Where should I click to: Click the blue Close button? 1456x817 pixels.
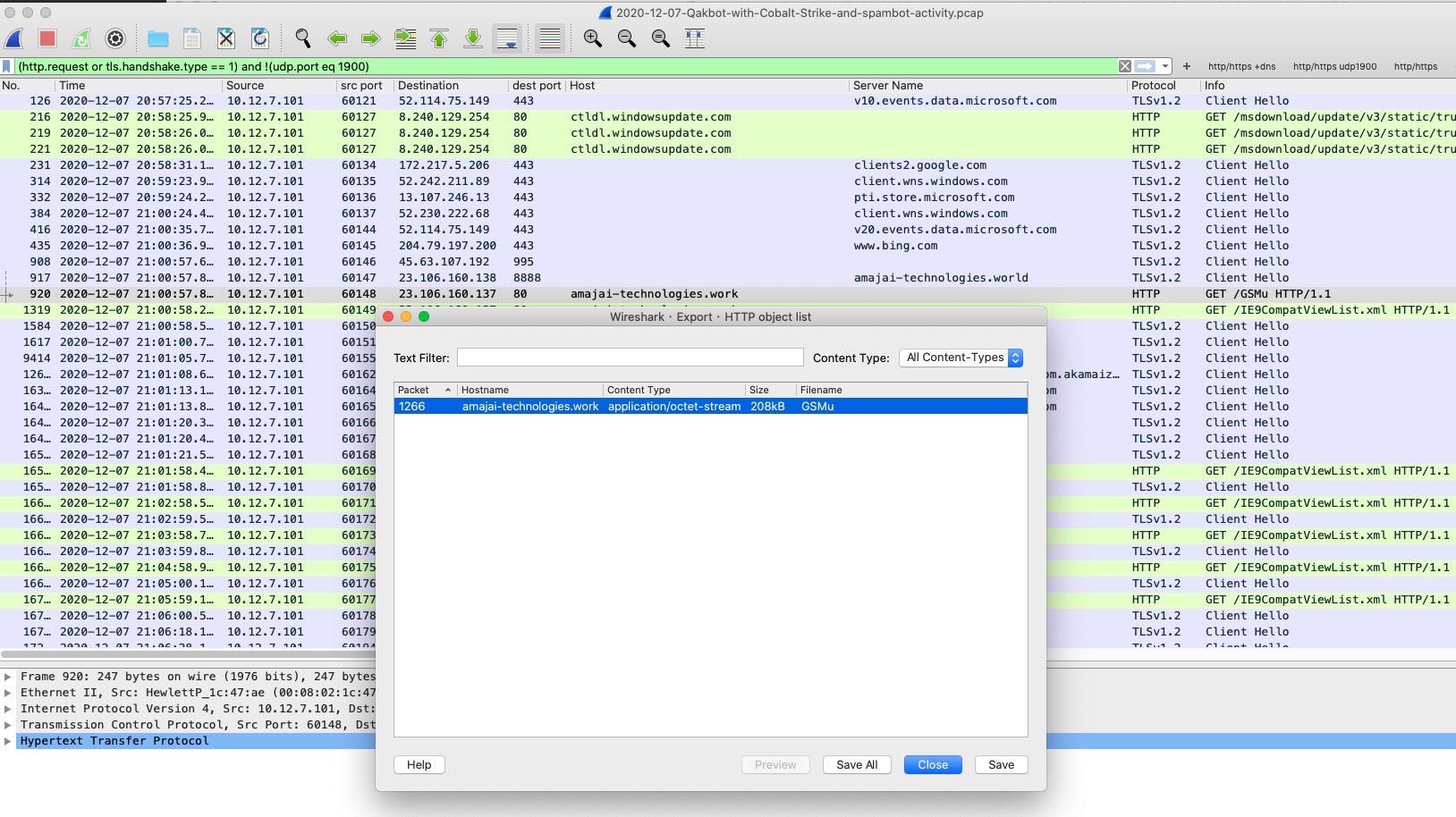[x=933, y=765]
